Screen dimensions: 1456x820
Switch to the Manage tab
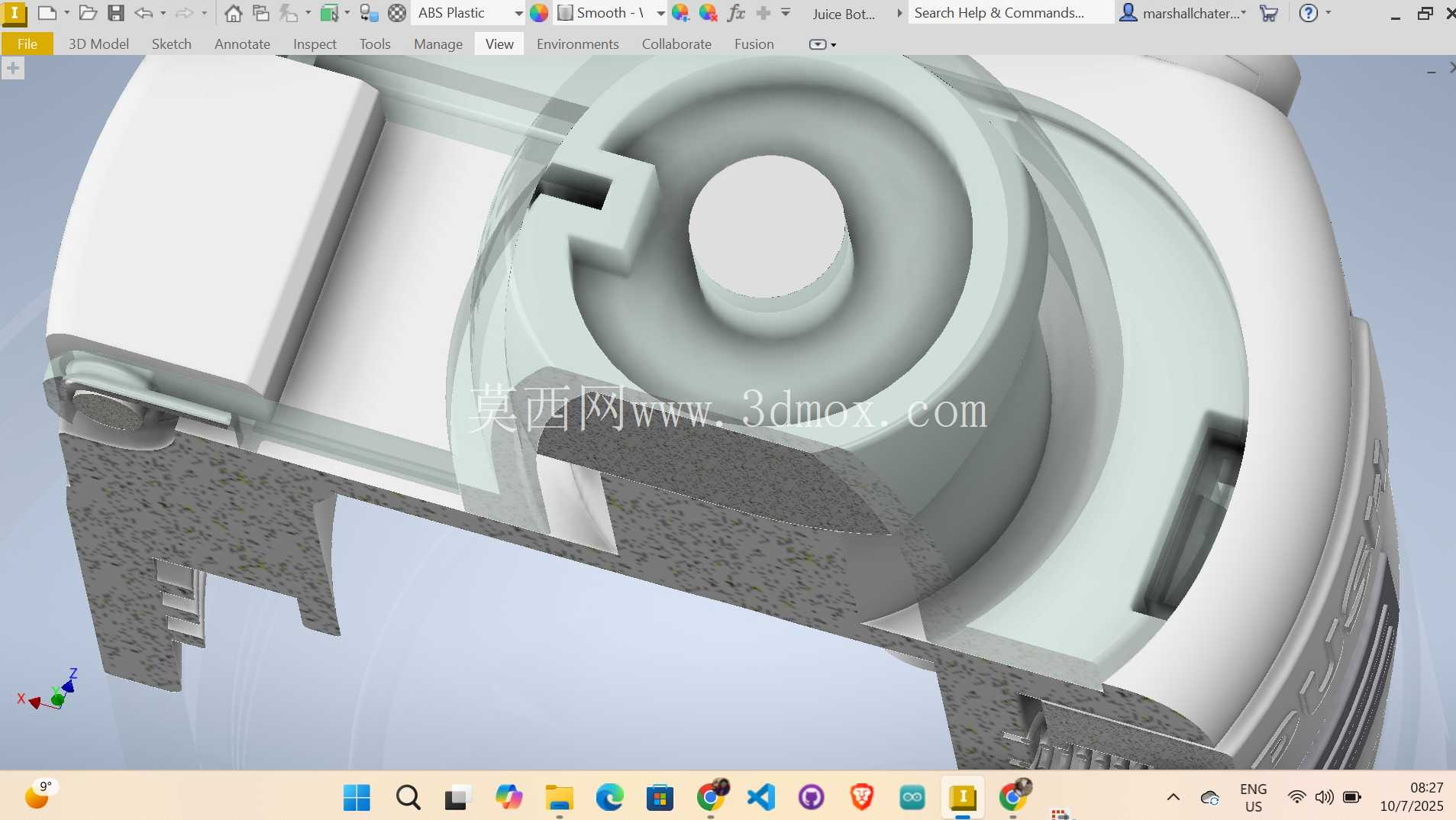pos(437,44)
